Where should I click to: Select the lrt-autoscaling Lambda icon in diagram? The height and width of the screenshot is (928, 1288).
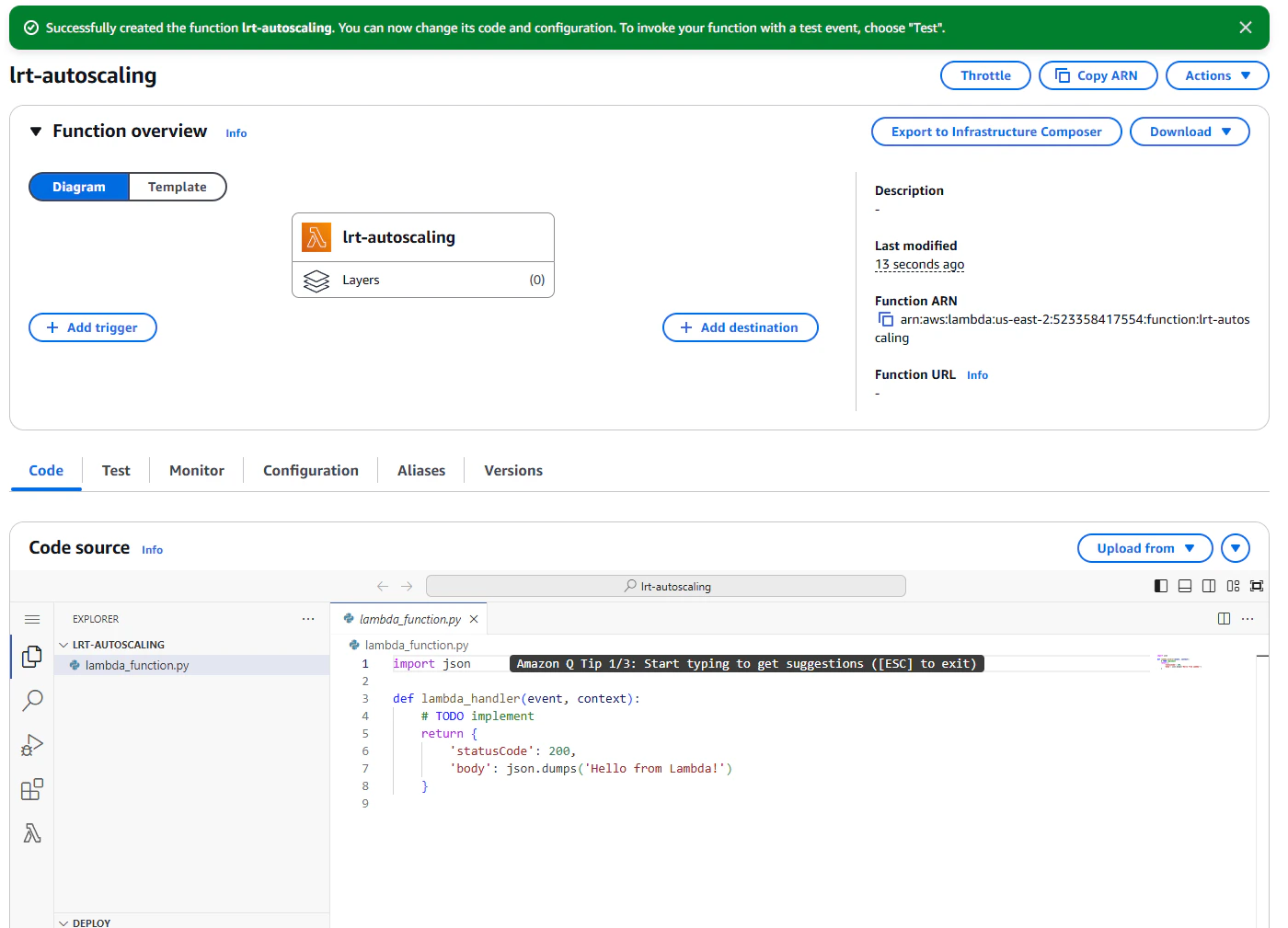coord(316,237)
